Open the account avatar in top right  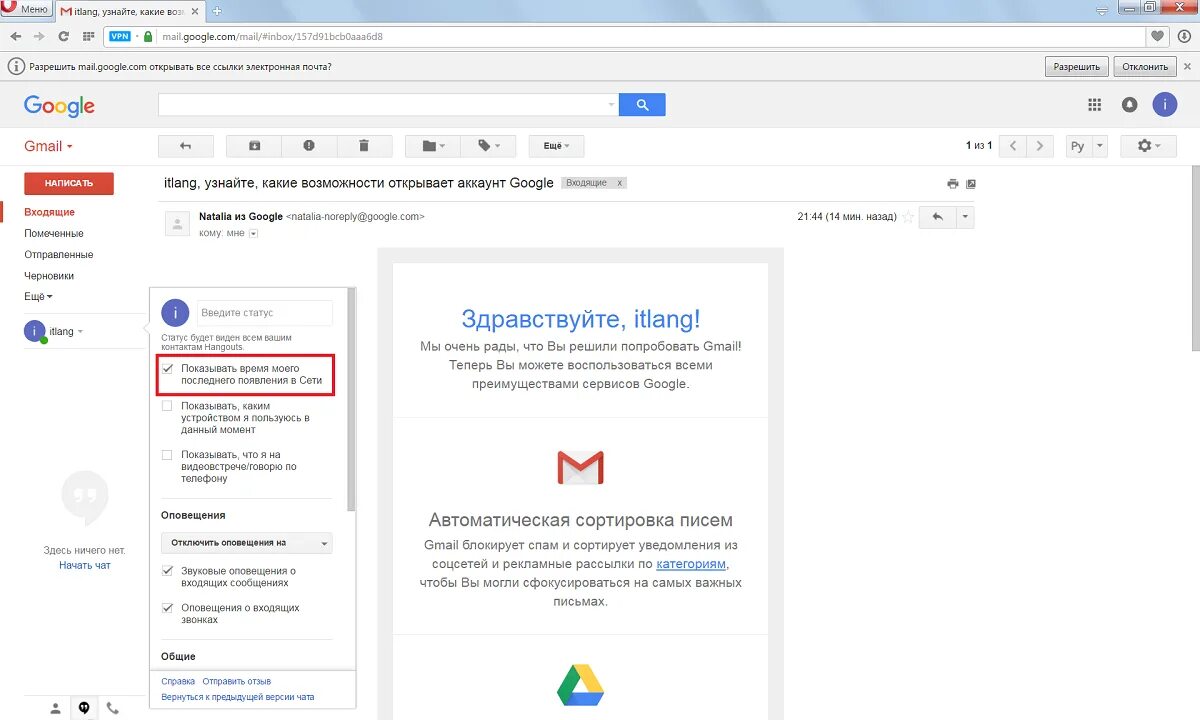(x=1165, y=104)
